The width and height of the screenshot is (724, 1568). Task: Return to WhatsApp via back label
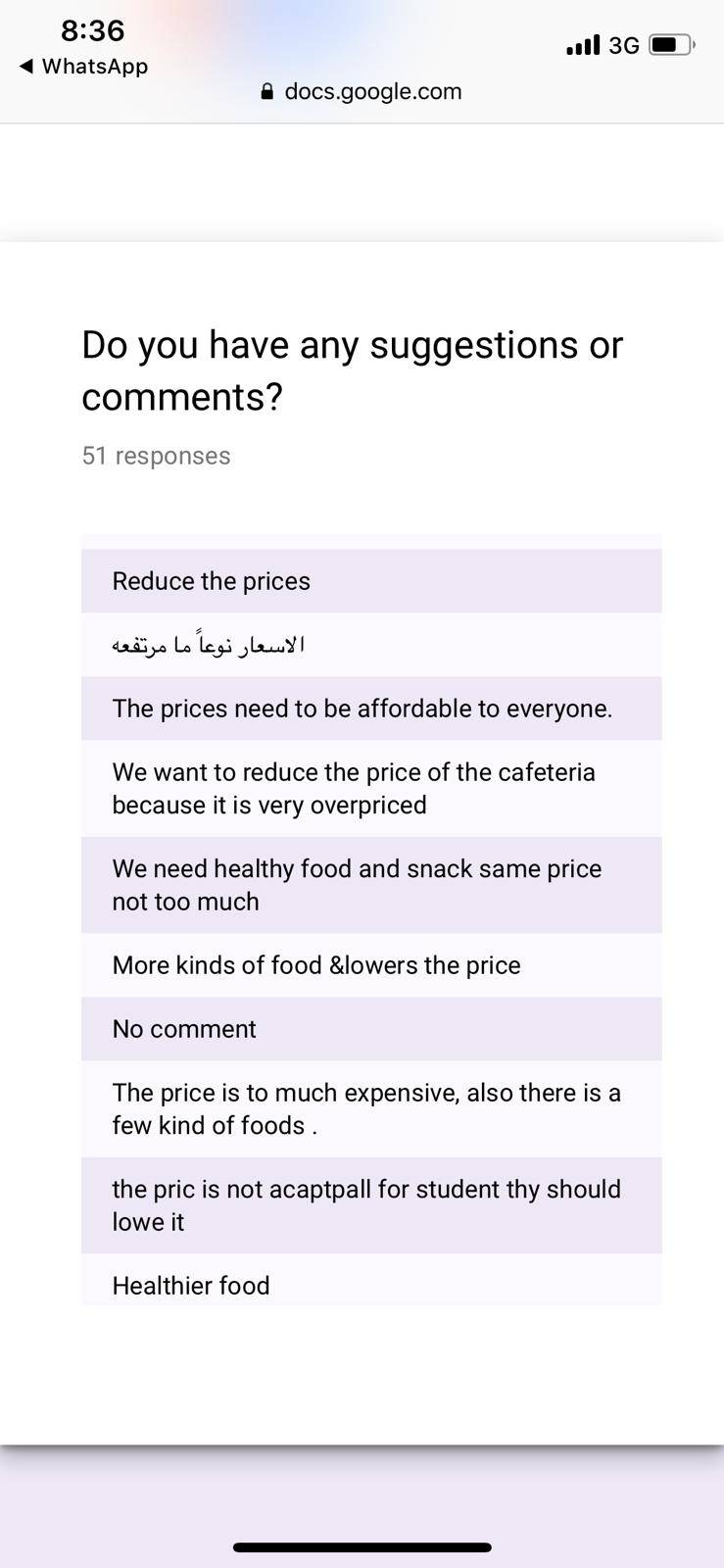95,67
